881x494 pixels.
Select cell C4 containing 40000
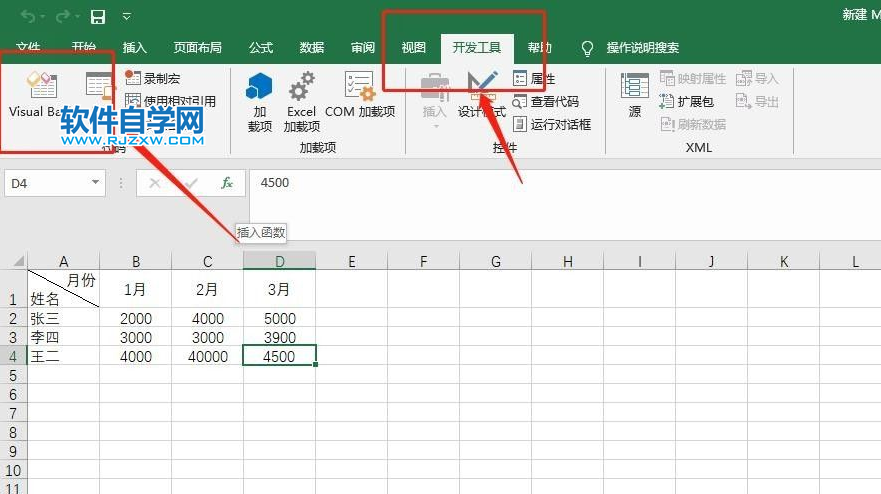pos(207,356)
